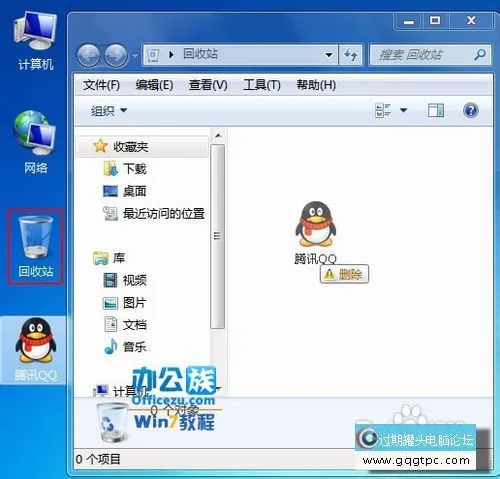Open 下载 in the favorites list
500x479 pixels.
pos(125,169)
